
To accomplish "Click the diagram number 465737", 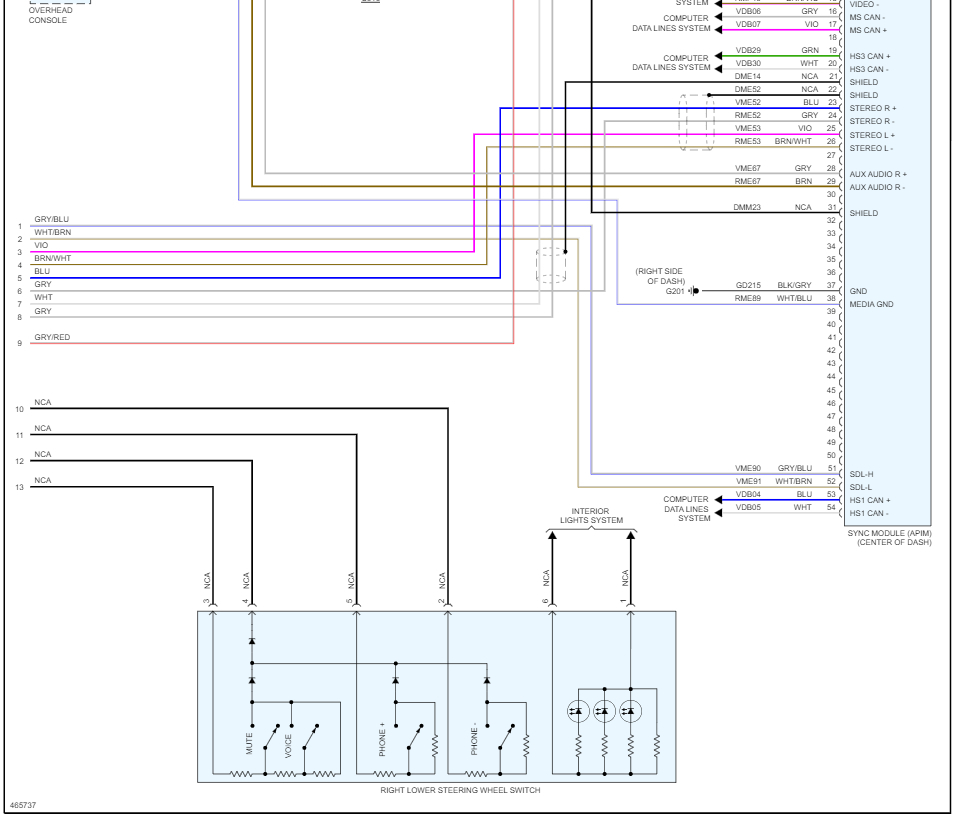I will [x=23, y=805].
